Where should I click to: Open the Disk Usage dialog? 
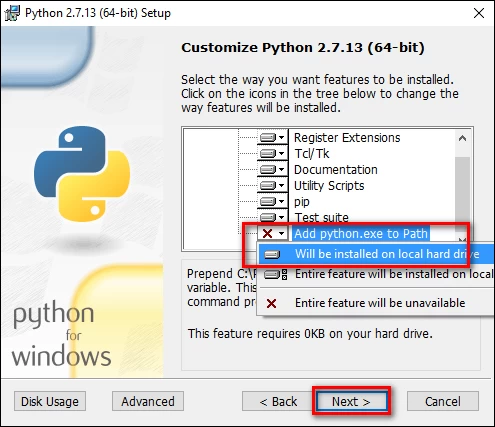point(50,401)
